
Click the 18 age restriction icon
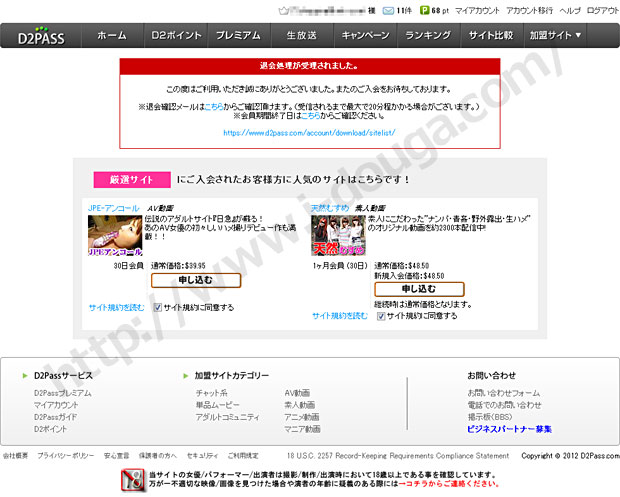pos(133,479)
